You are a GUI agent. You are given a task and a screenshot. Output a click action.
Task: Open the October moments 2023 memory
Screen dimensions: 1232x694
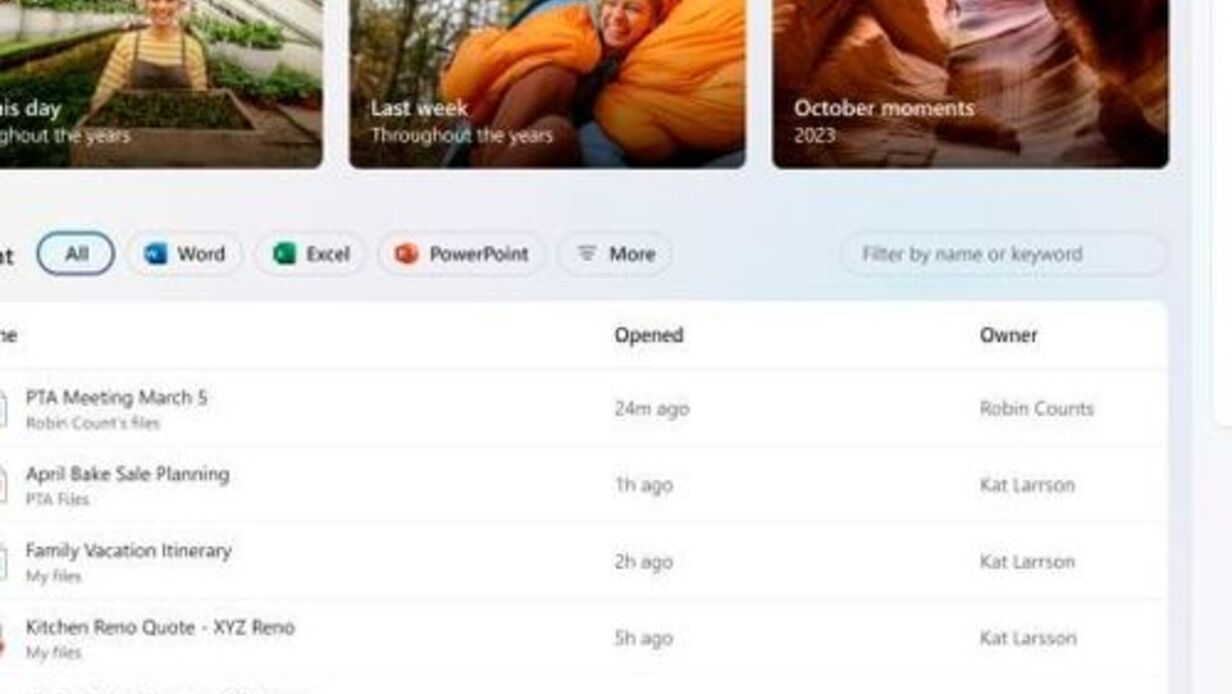pos(970,84)
